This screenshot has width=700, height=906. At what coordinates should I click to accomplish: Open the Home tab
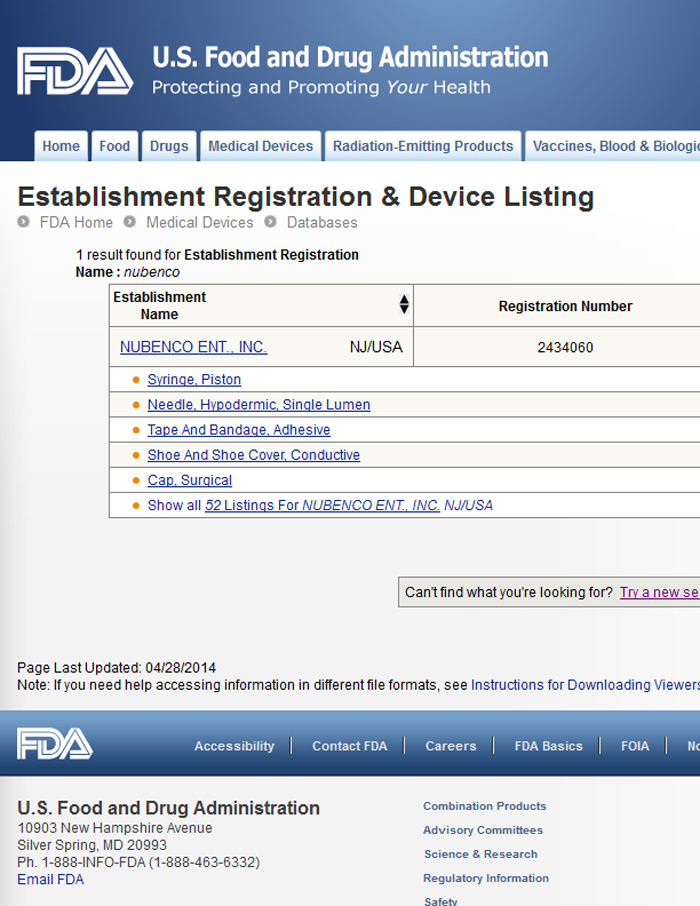pyautogui.click(x=61, y=146)
